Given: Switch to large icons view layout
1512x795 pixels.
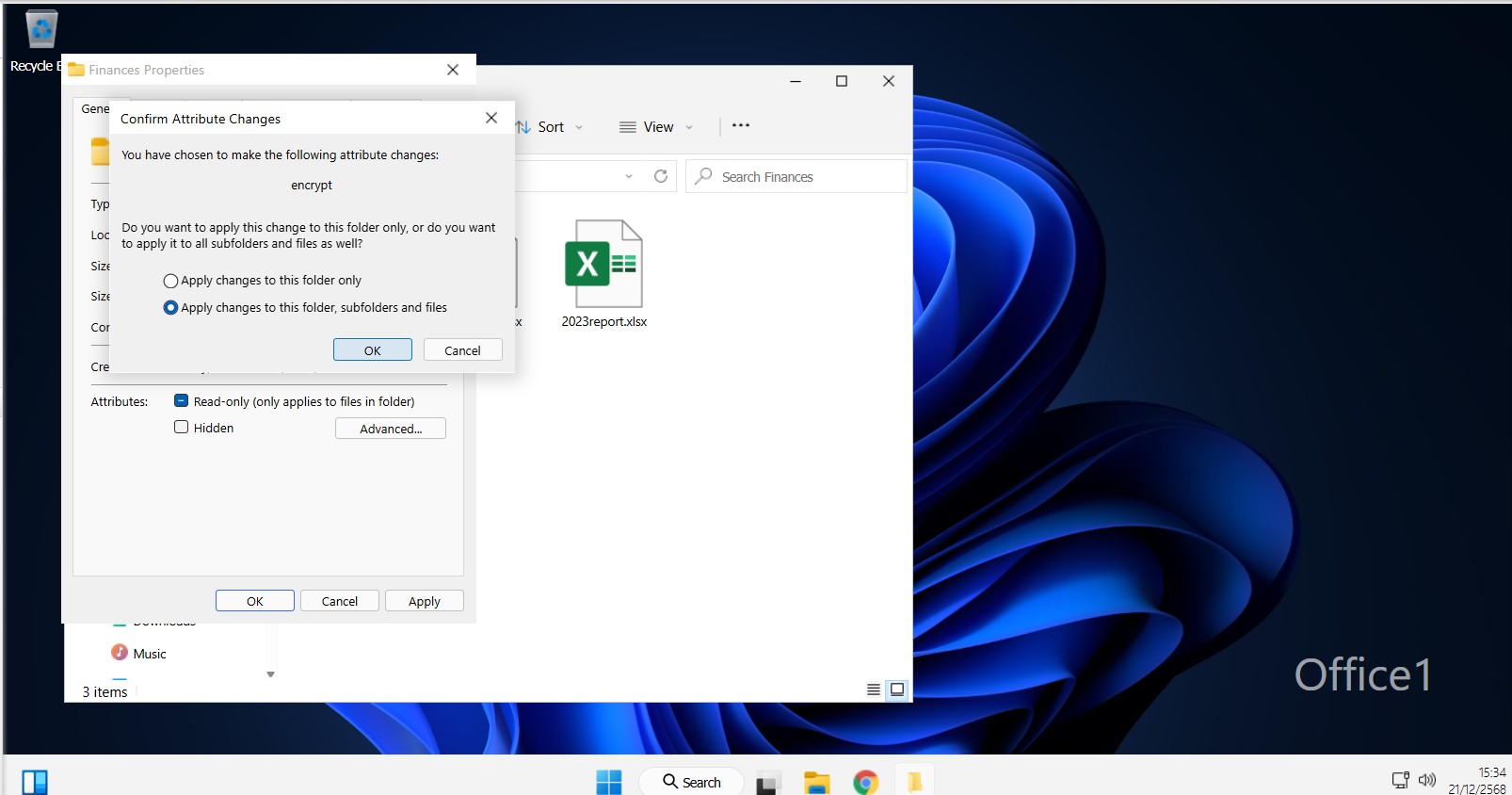Looking at the screenshot, I should pos(897,690).
